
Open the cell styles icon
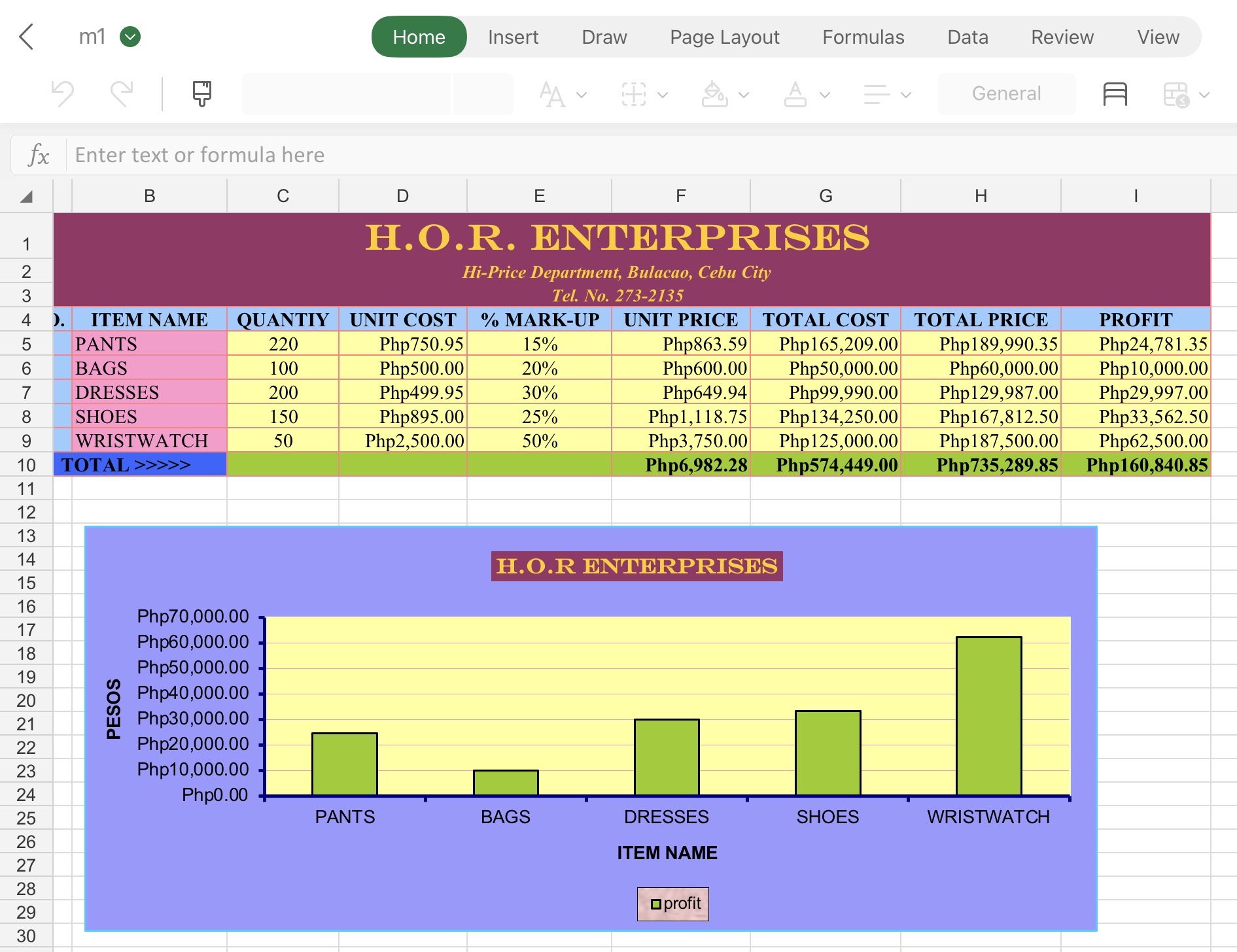[1115, 94]
